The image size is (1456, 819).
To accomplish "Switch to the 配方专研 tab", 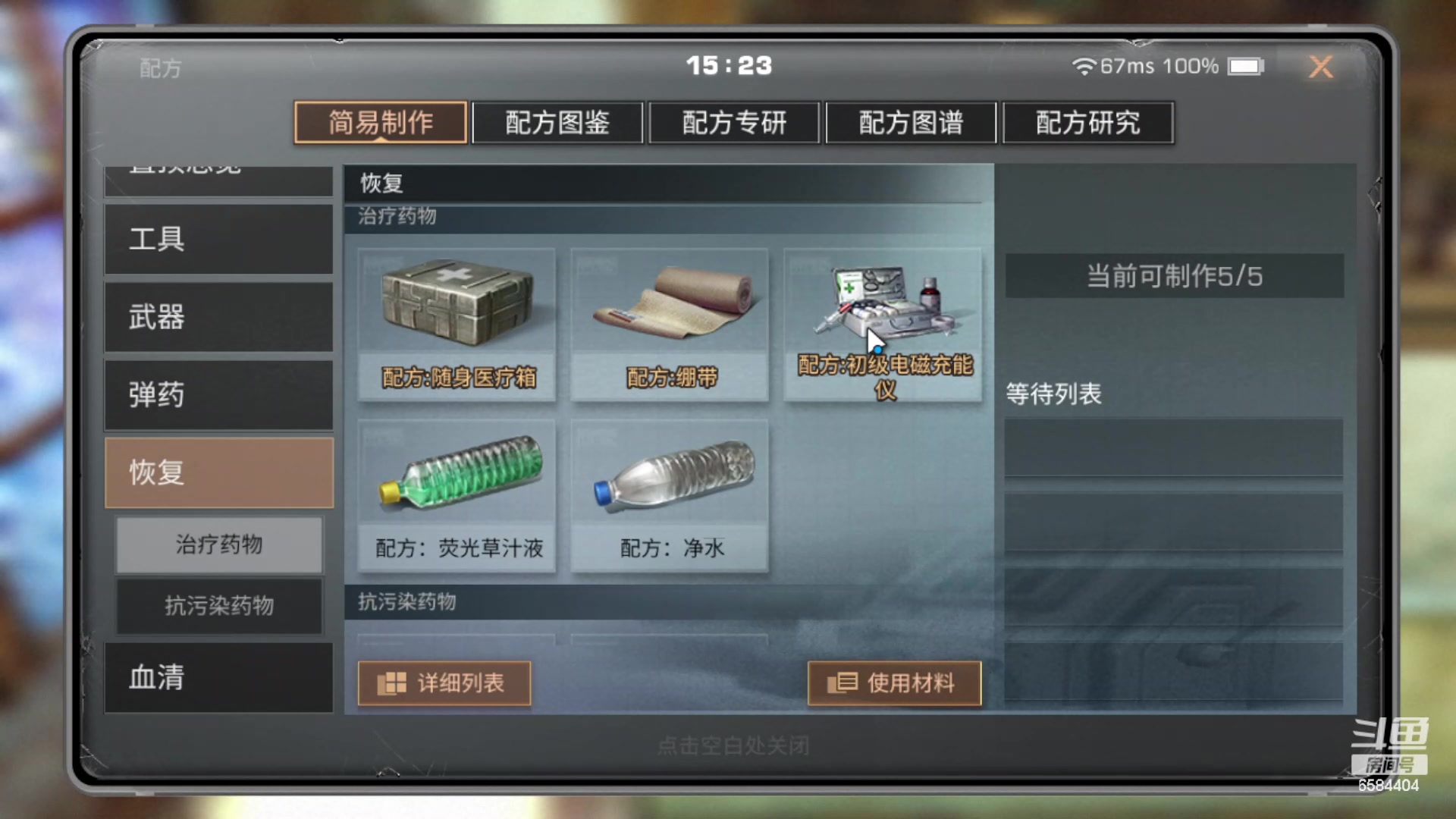I will tap(734, 122).
